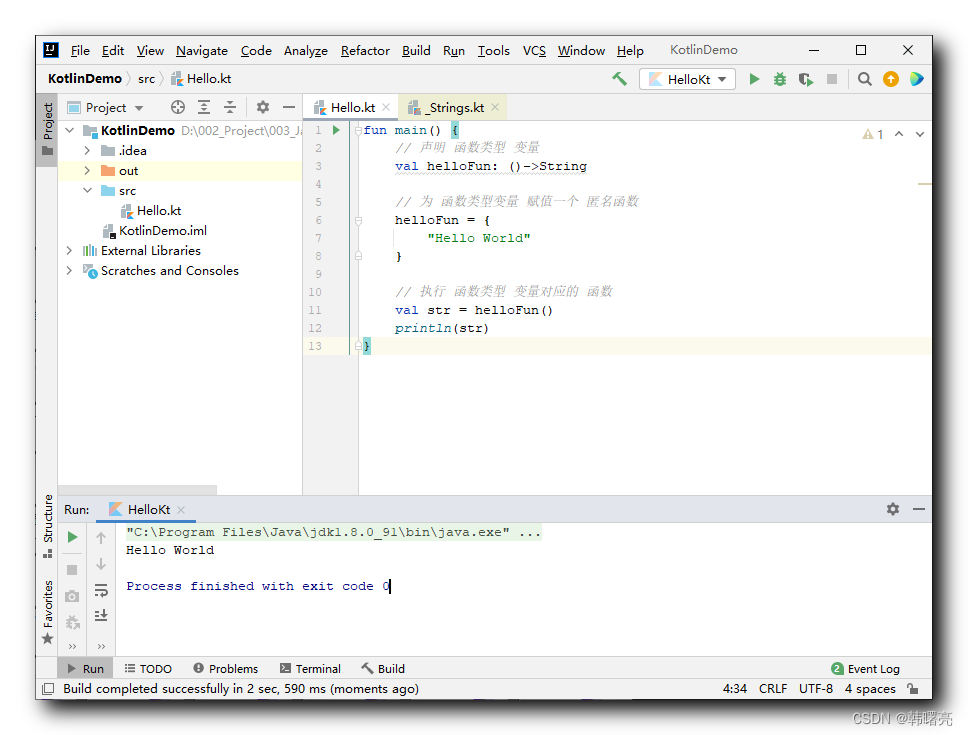Expand the .idea folder
Image resolution: width=968 pixels, height=735 pixels.
click(x=87, y=151)
